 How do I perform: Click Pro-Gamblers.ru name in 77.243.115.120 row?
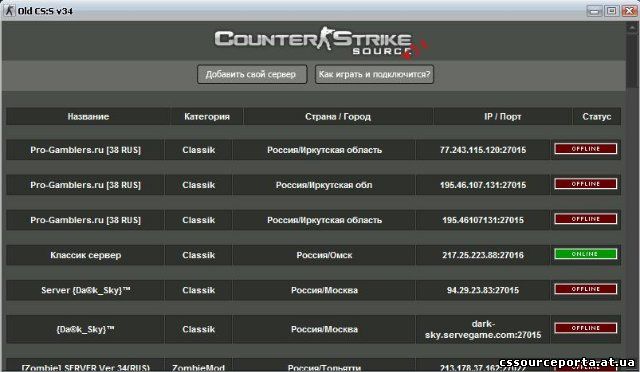coord(86,150)
